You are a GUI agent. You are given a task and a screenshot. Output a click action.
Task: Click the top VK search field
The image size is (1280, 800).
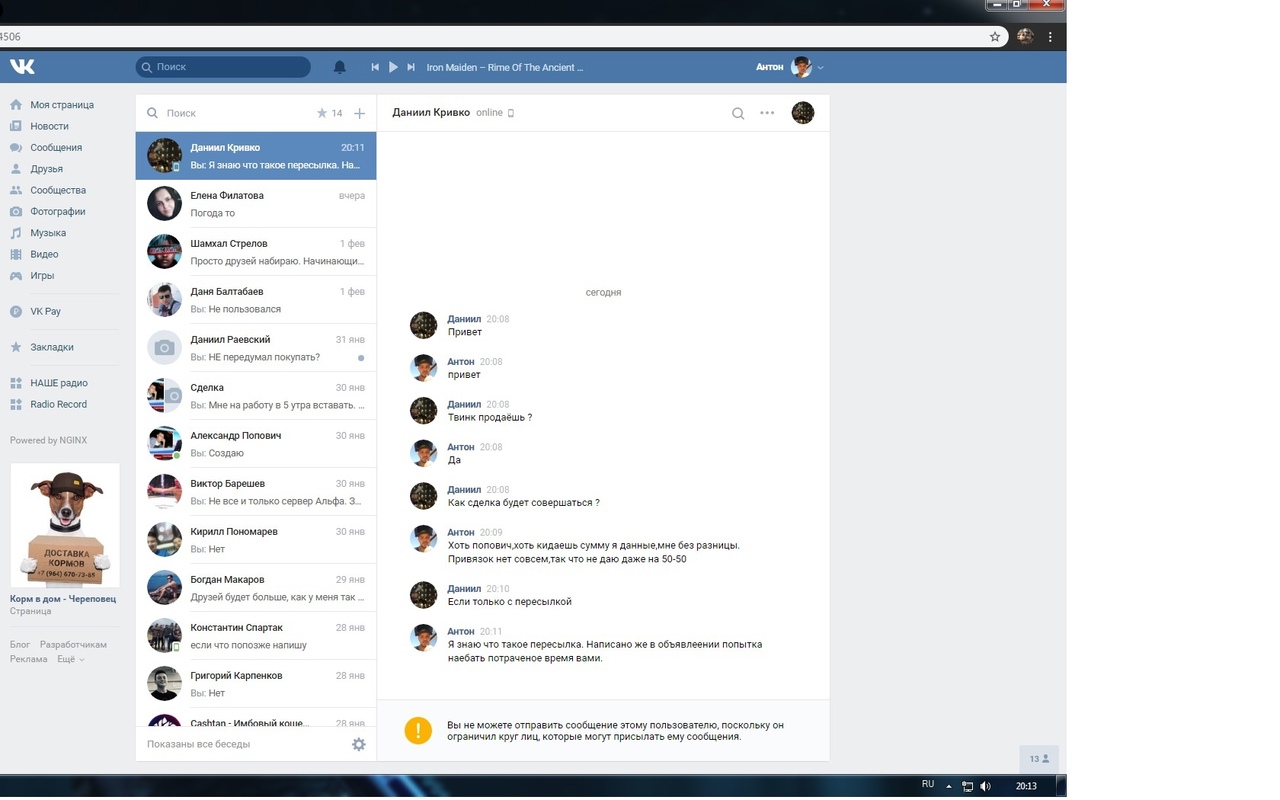(223, 67)
